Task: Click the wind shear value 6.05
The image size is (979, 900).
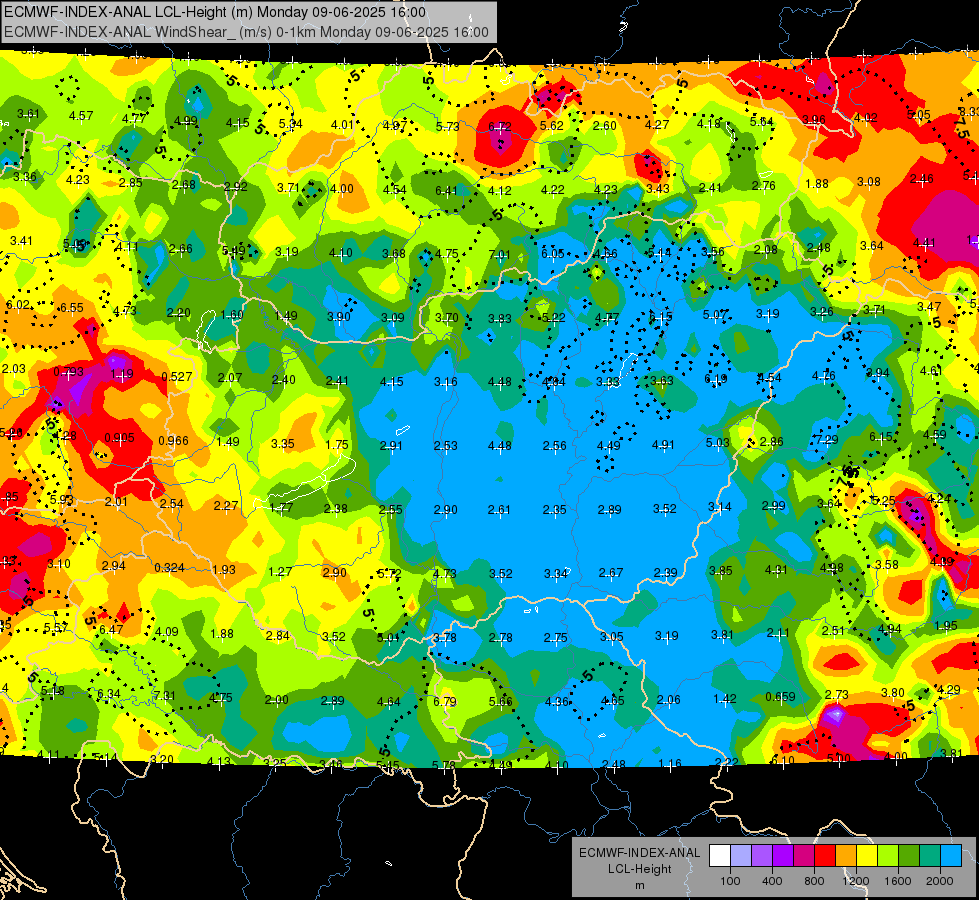Action: point(553,254)
